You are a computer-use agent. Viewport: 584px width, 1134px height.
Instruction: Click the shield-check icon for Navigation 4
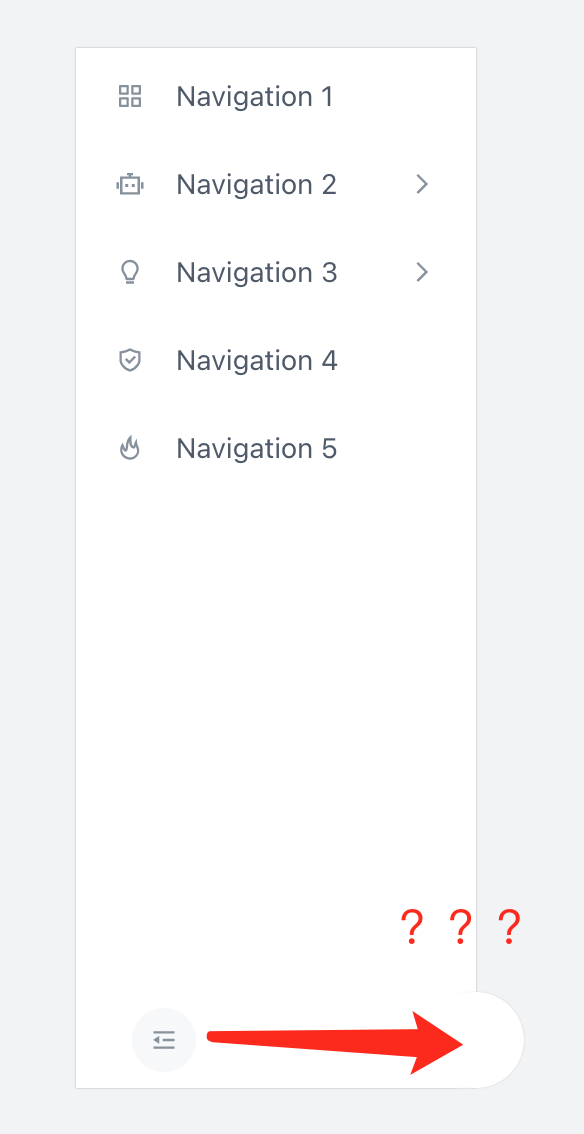click(129, 360)
